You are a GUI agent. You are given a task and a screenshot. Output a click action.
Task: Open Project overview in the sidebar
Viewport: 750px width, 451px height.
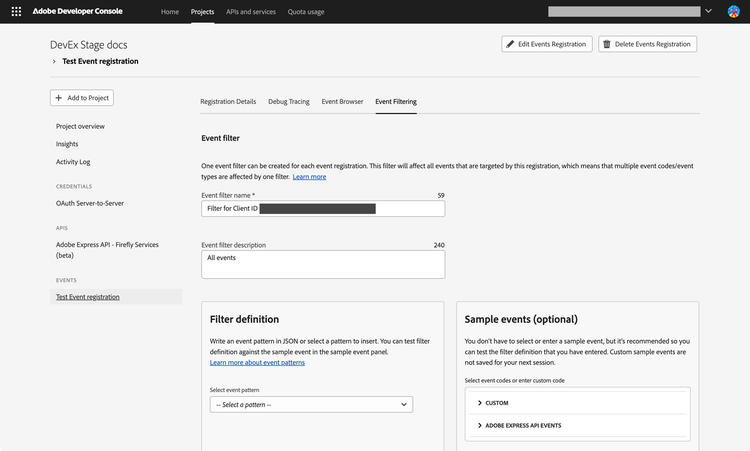click(80, 126)
